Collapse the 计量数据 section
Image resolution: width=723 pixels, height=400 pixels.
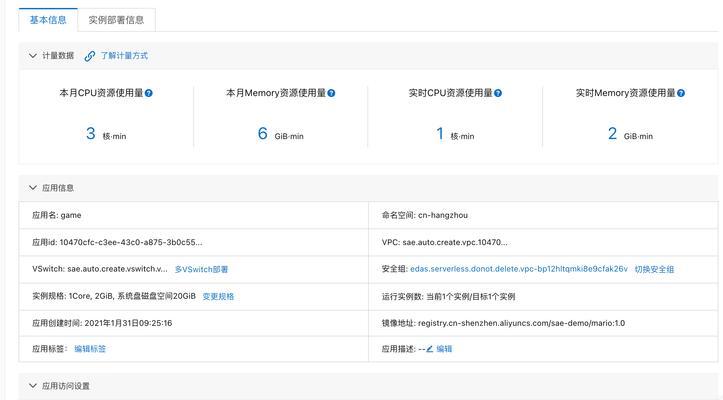(x=33, y=56)
